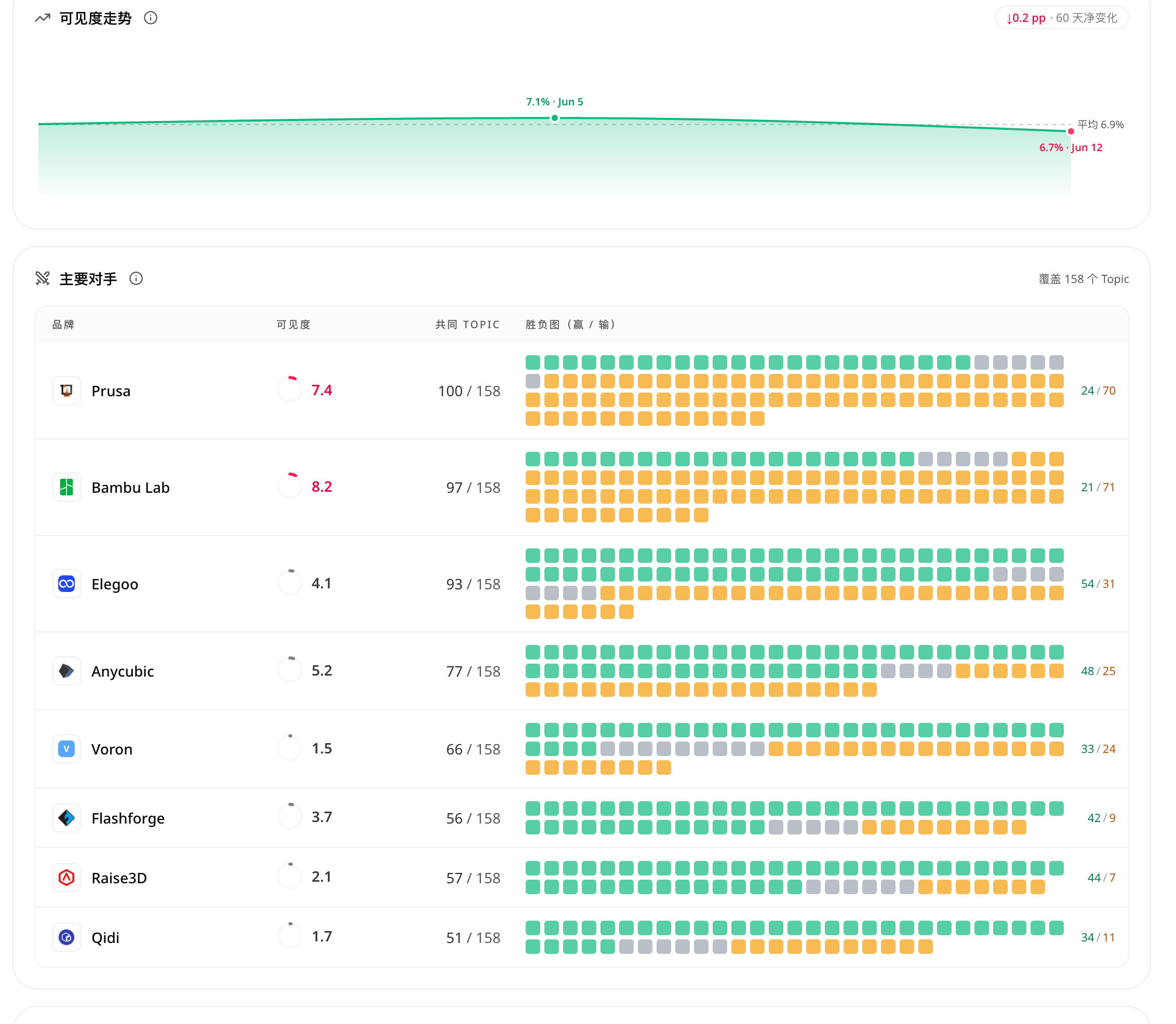Click Prusa's visibility value 7.4
Screen dimensions: 1176x1024
(322, 390)
